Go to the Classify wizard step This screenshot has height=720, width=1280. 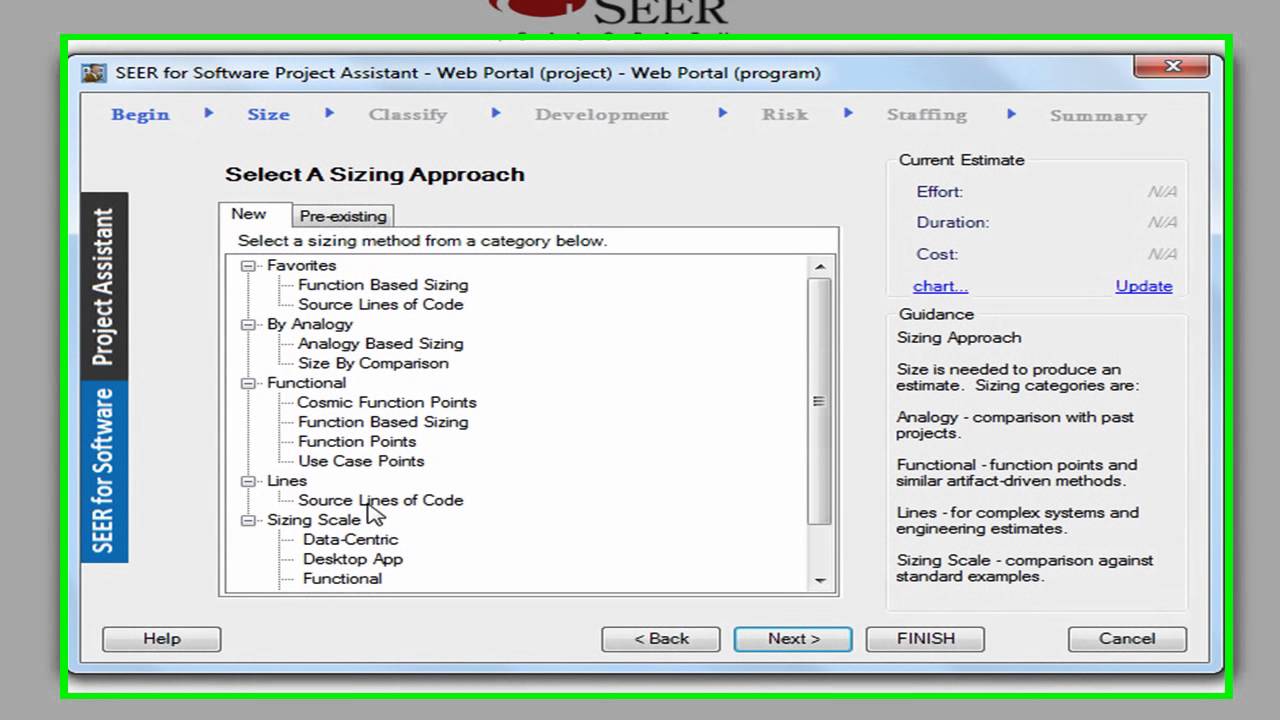(x=407, y=114)
